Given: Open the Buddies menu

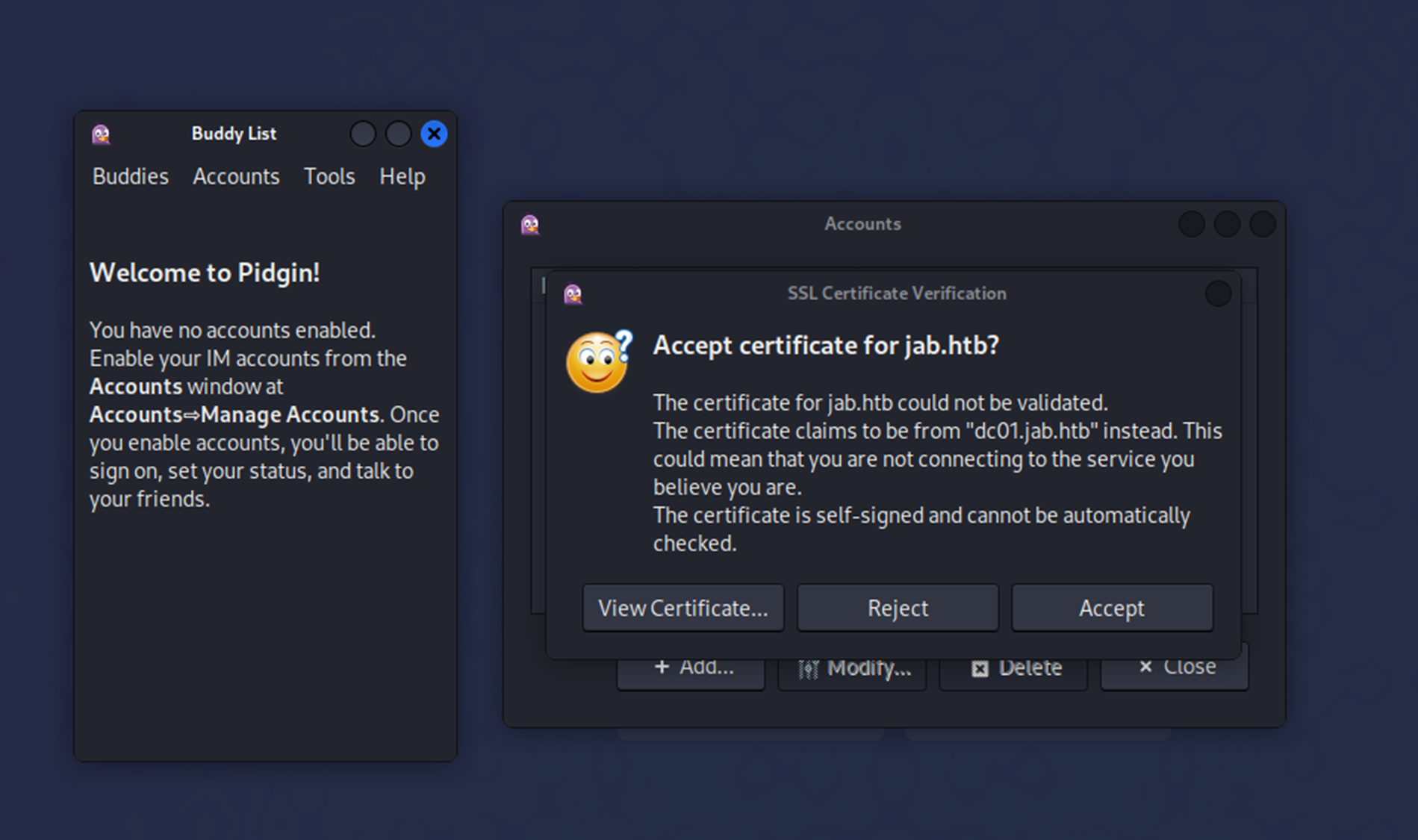Looking at the screenshot, I should (x=130, y=176).
